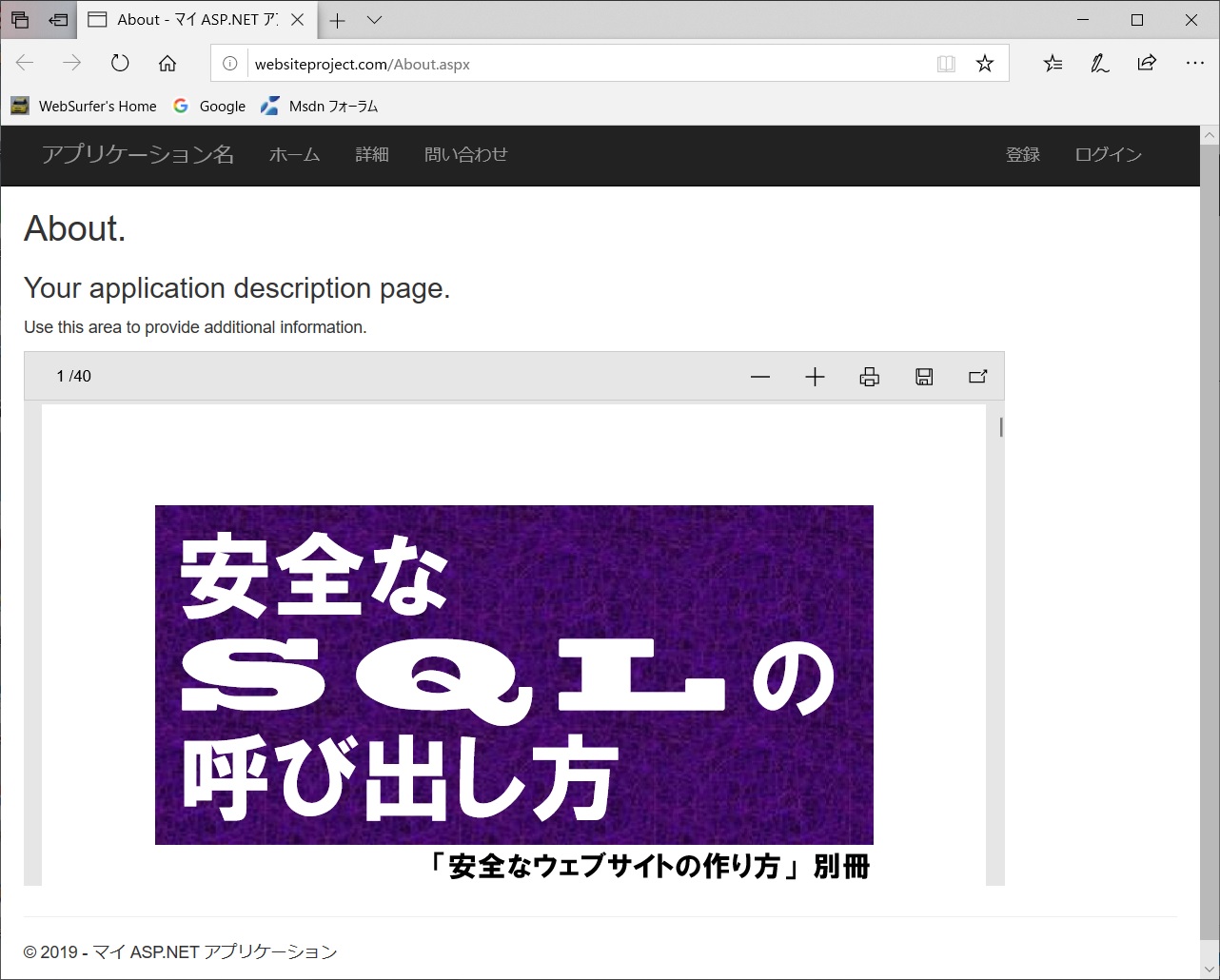
Task: Open a new tab
Action: tap(338, 20)
